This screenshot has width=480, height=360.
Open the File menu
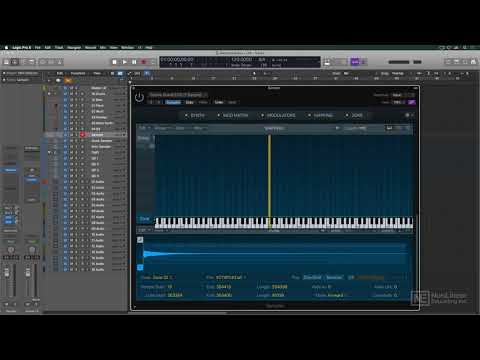[x=38, y=47]
